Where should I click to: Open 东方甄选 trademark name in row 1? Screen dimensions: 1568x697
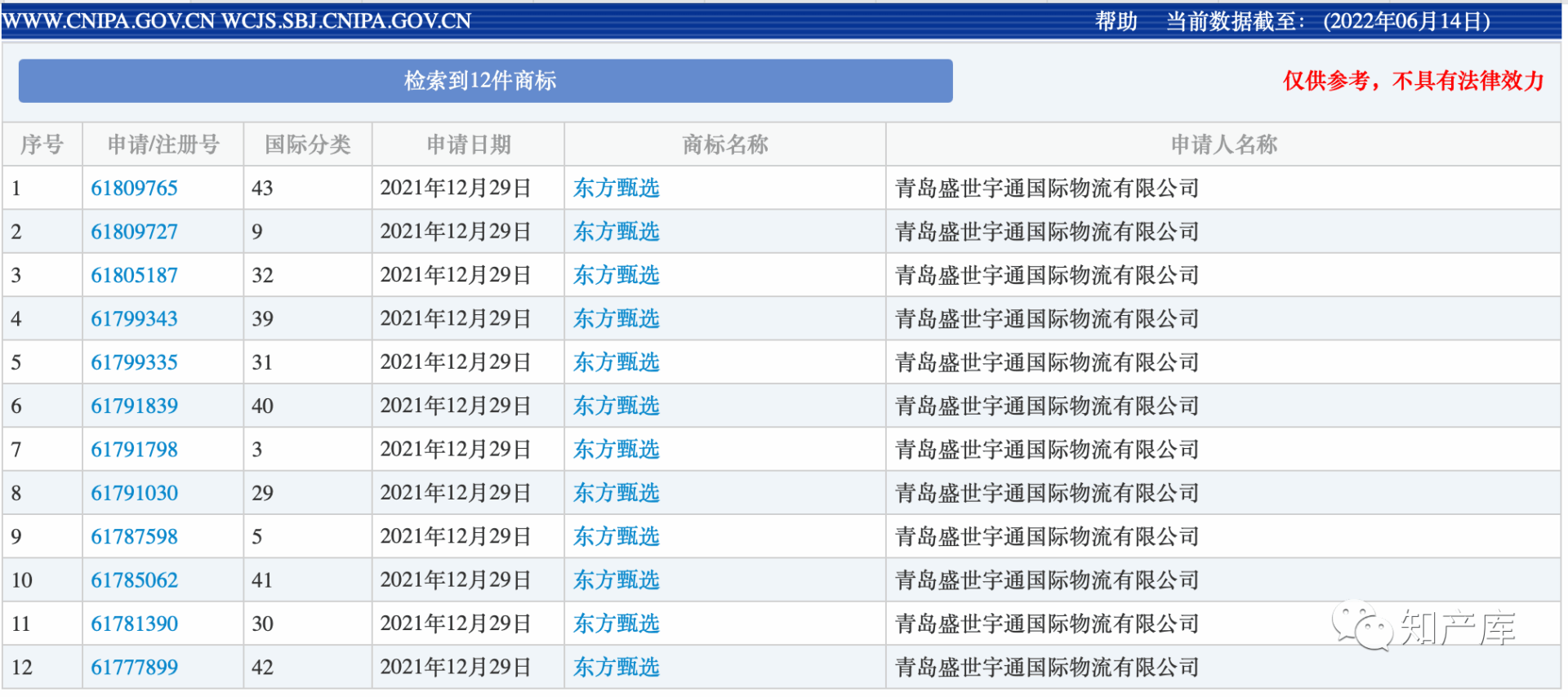(616, 189)
